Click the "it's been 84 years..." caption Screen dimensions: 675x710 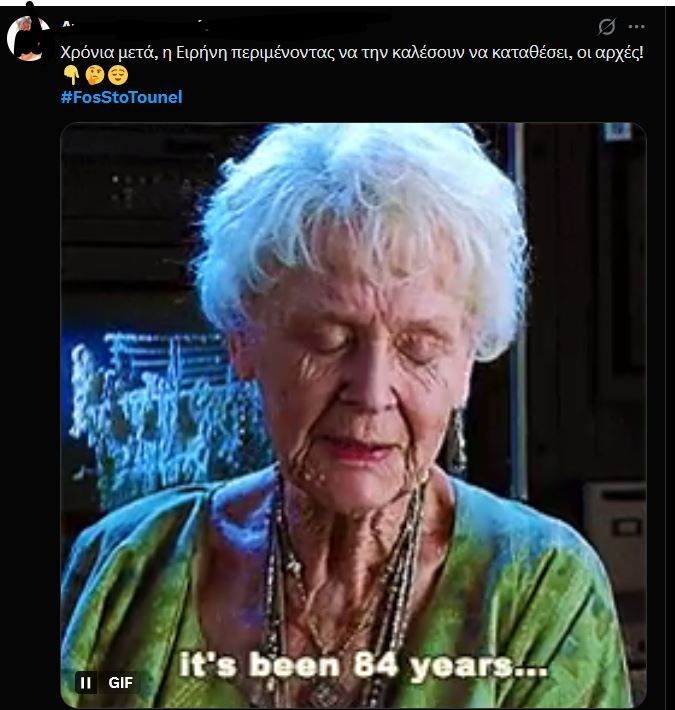click(x=363, y=666)
